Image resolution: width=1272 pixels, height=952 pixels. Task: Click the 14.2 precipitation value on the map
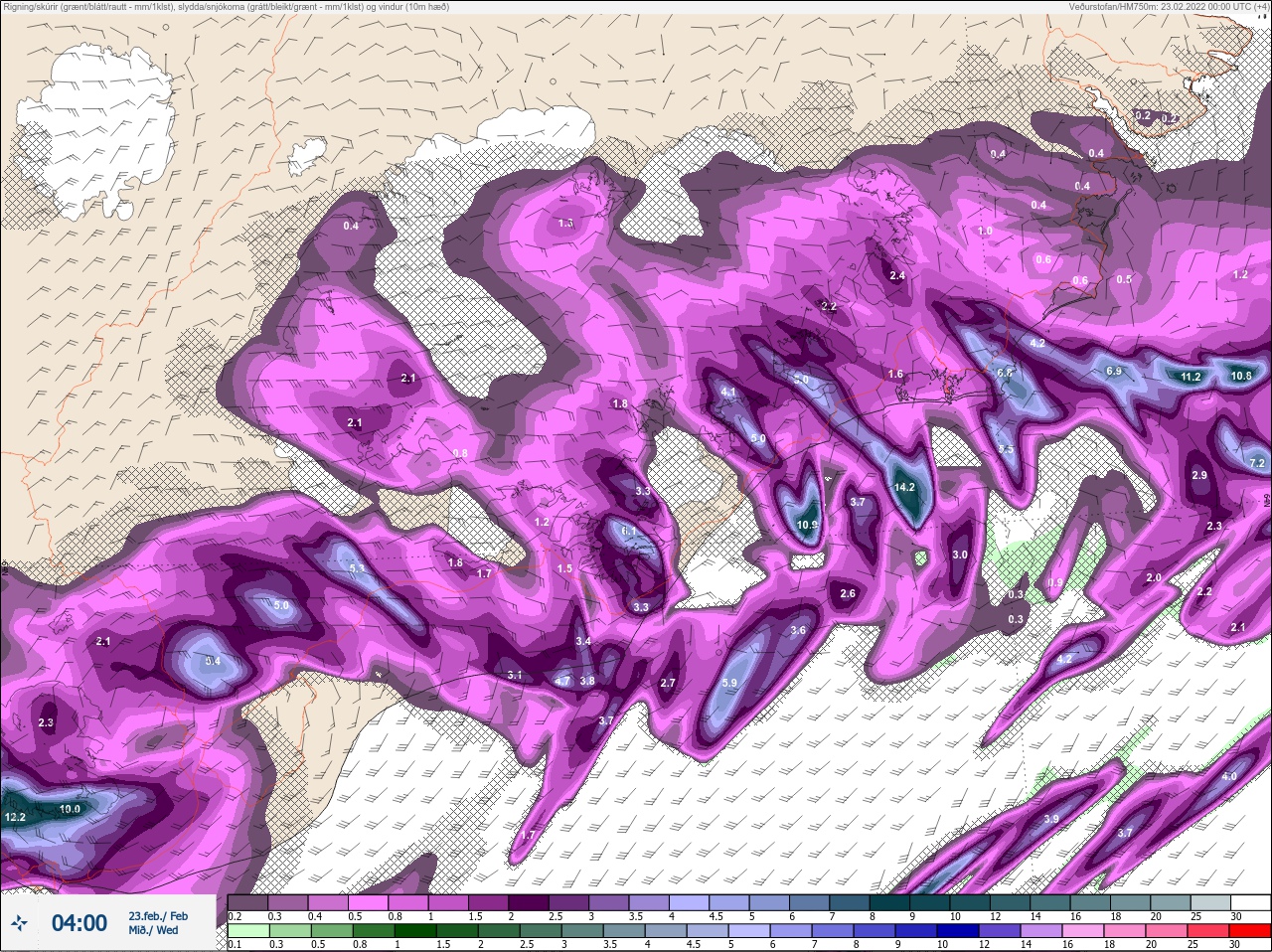904,488
